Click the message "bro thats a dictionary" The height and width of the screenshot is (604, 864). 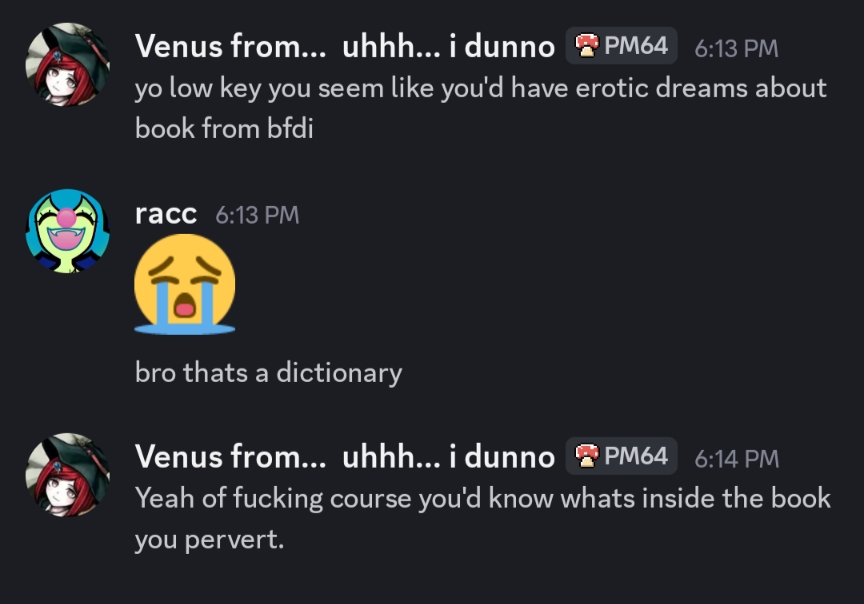point(268,373)
